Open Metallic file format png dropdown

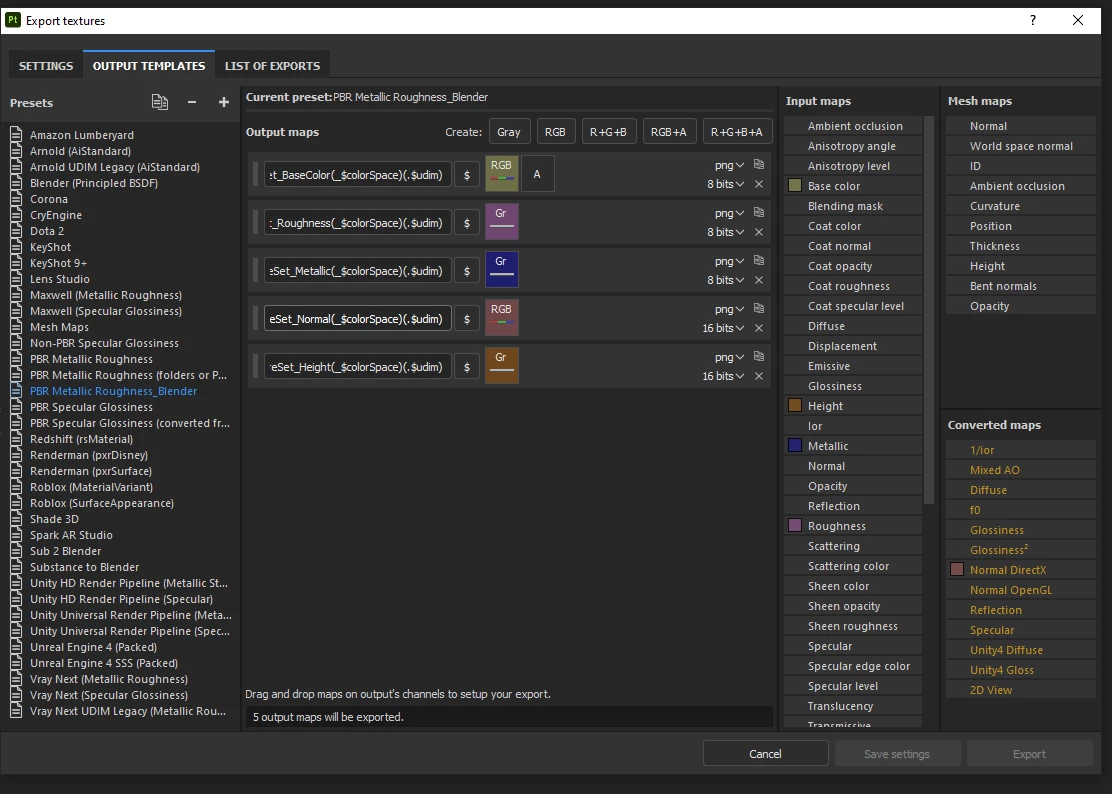tap(729, 261)
